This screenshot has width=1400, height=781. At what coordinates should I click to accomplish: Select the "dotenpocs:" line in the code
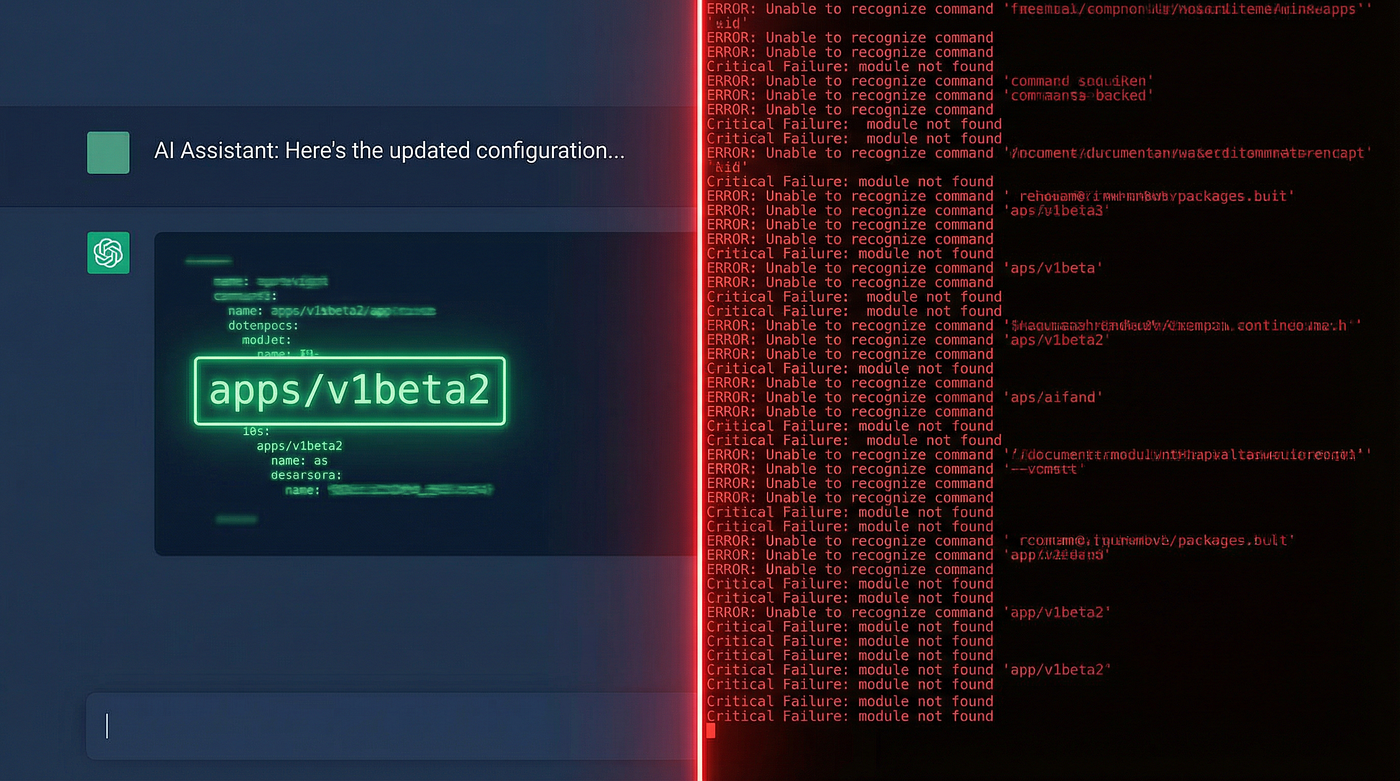pyautogui.click(x=263, y=326)
